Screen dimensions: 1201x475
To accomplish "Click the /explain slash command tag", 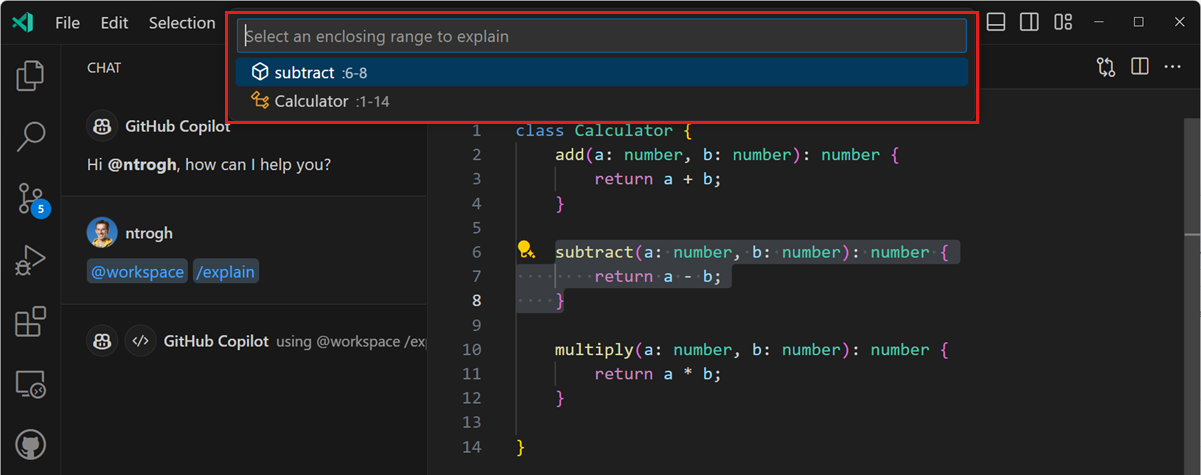I will [225, 272].
